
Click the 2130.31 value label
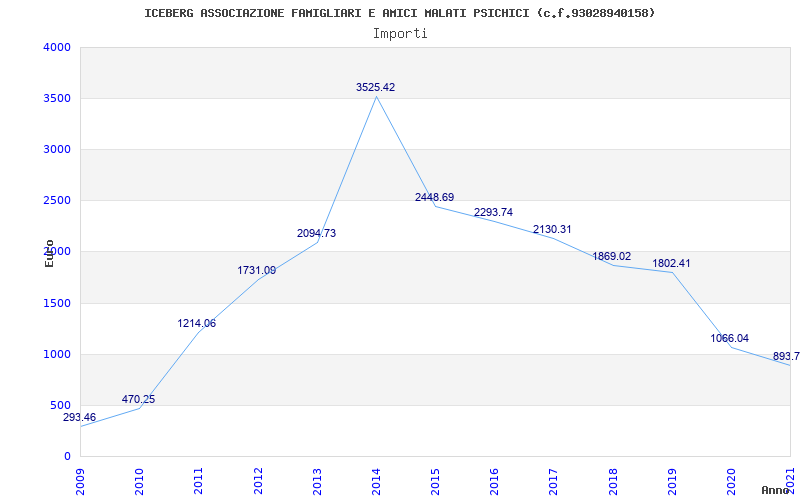point(553,229)
